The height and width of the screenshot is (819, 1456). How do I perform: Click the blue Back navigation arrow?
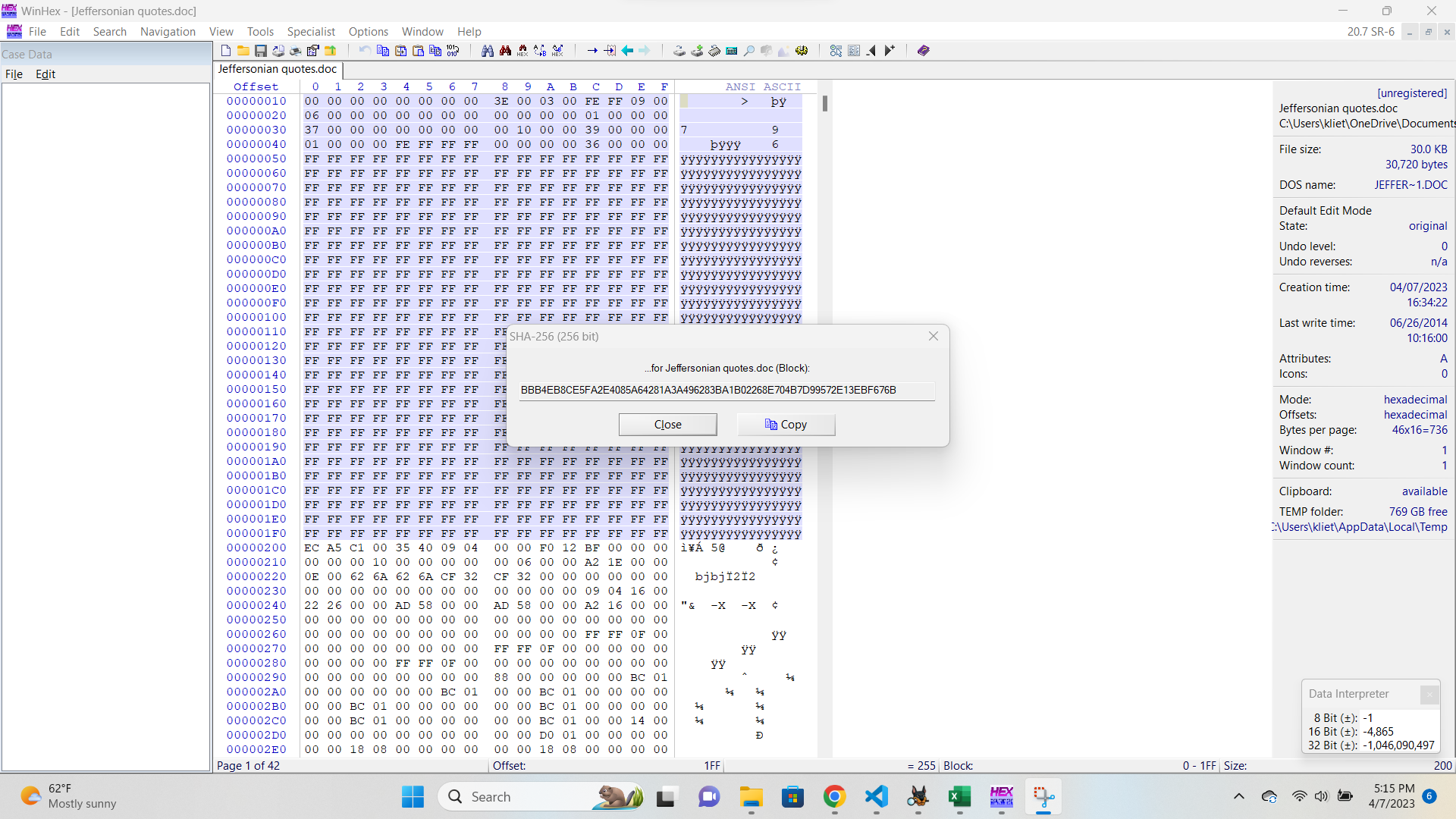point(627,51)
